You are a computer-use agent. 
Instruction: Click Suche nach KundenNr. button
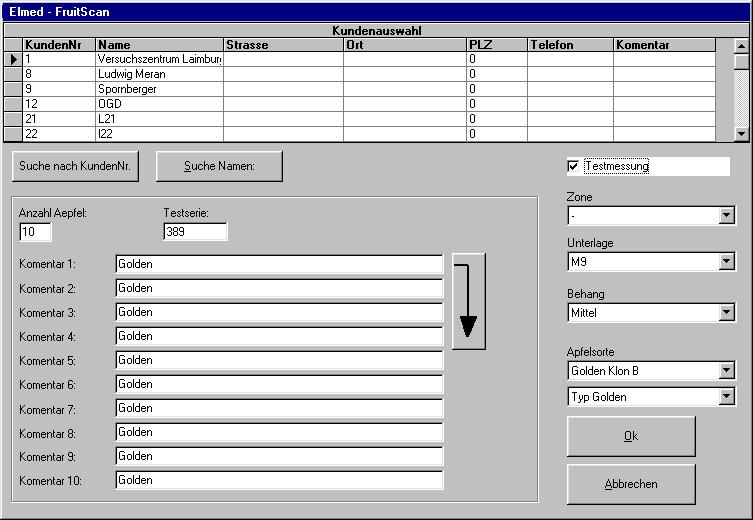click(x=76, y=166)
